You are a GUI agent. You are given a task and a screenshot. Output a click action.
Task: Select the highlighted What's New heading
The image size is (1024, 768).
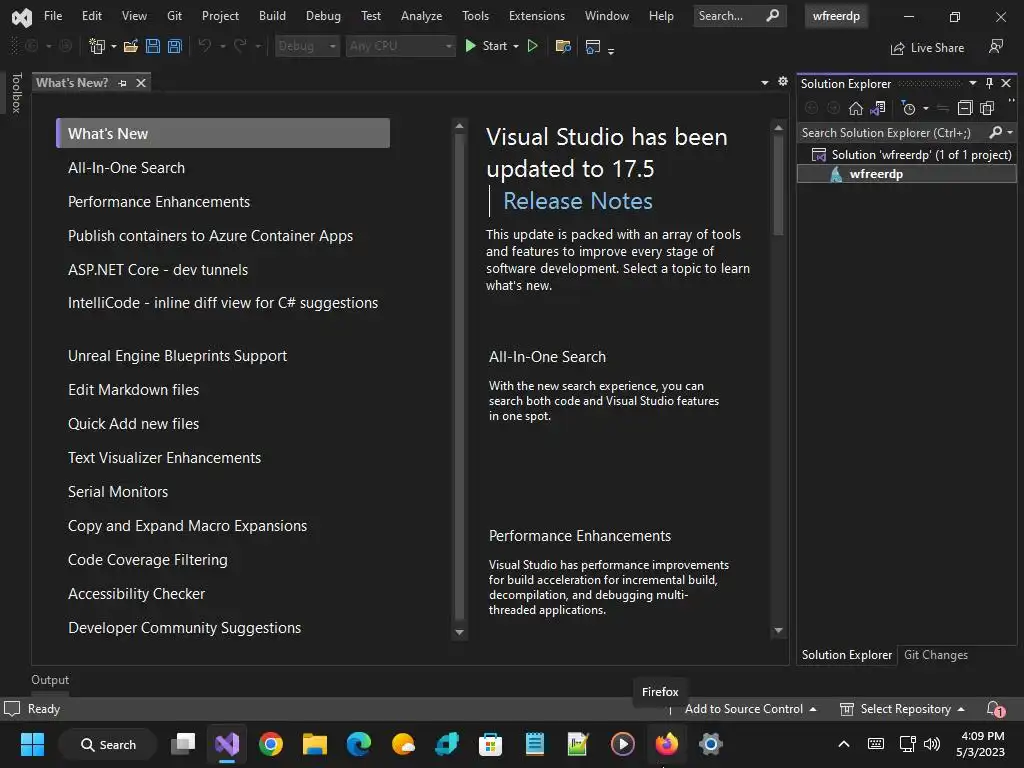point(223,133)
